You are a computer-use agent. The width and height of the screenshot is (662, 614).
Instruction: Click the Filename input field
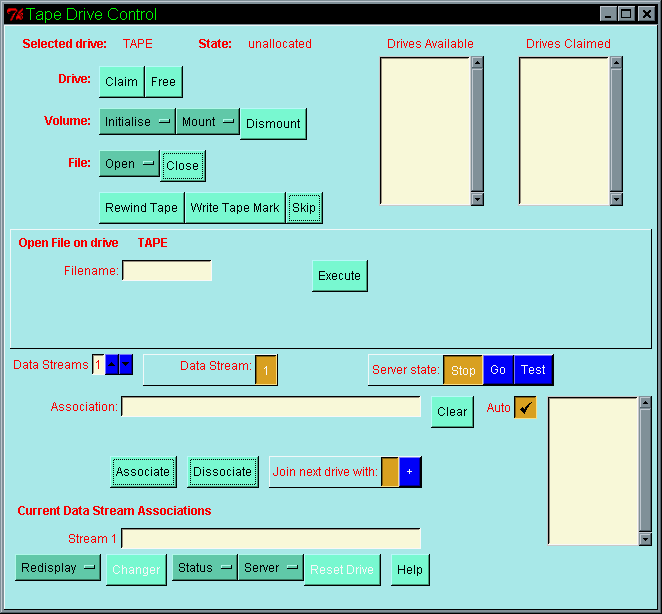coord(167,271)
